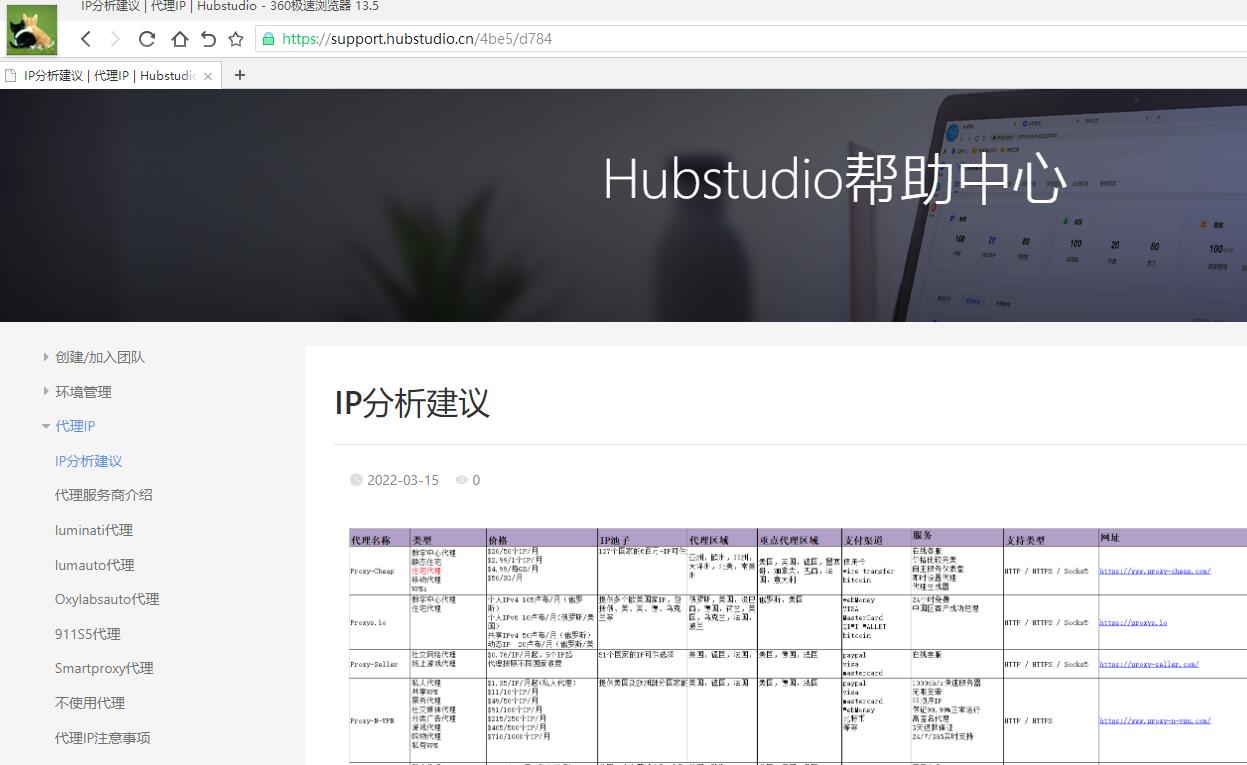This screenshot has height=765, width=1247.
Task: Open the 环境管理 menu item
Action: 83,392
